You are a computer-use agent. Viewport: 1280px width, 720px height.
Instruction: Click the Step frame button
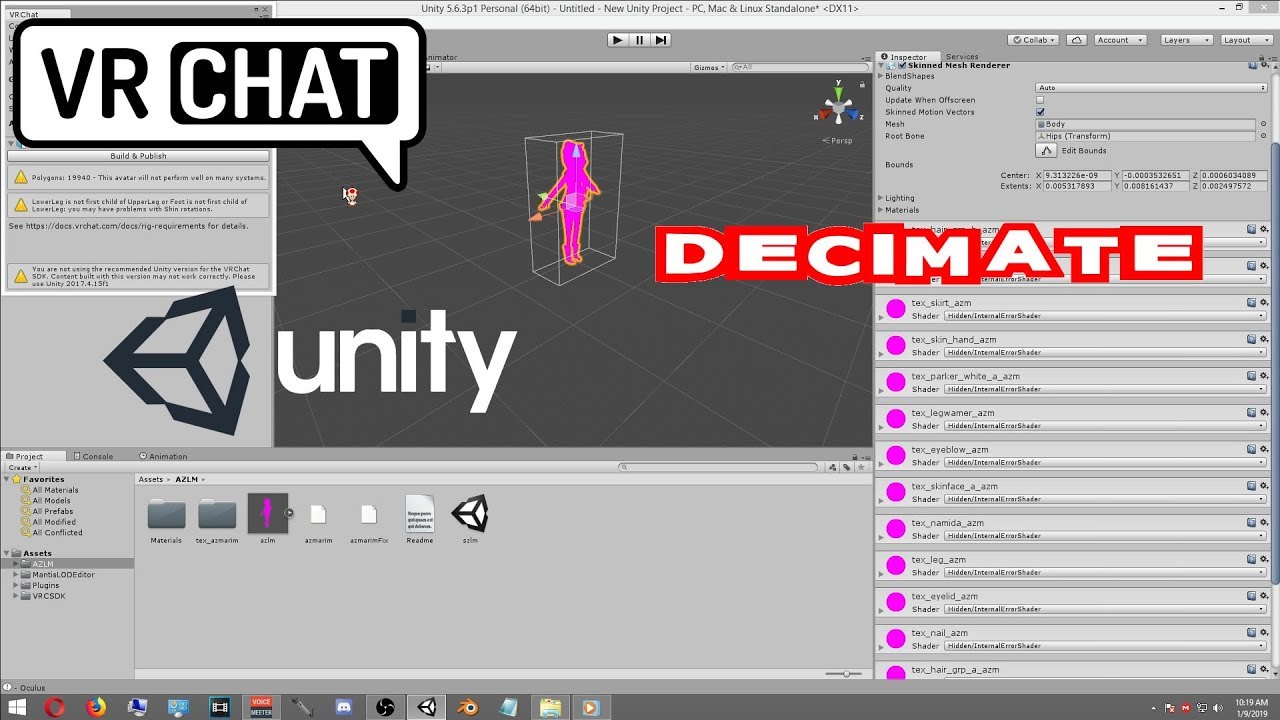[660, 40]
